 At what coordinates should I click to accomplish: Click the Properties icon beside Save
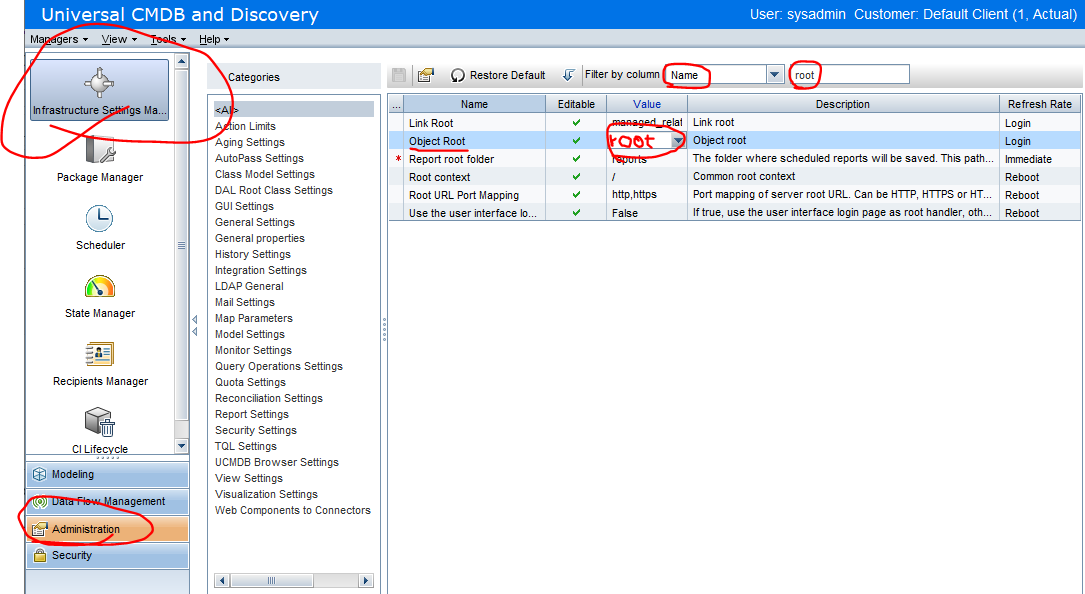click(426, 75)
